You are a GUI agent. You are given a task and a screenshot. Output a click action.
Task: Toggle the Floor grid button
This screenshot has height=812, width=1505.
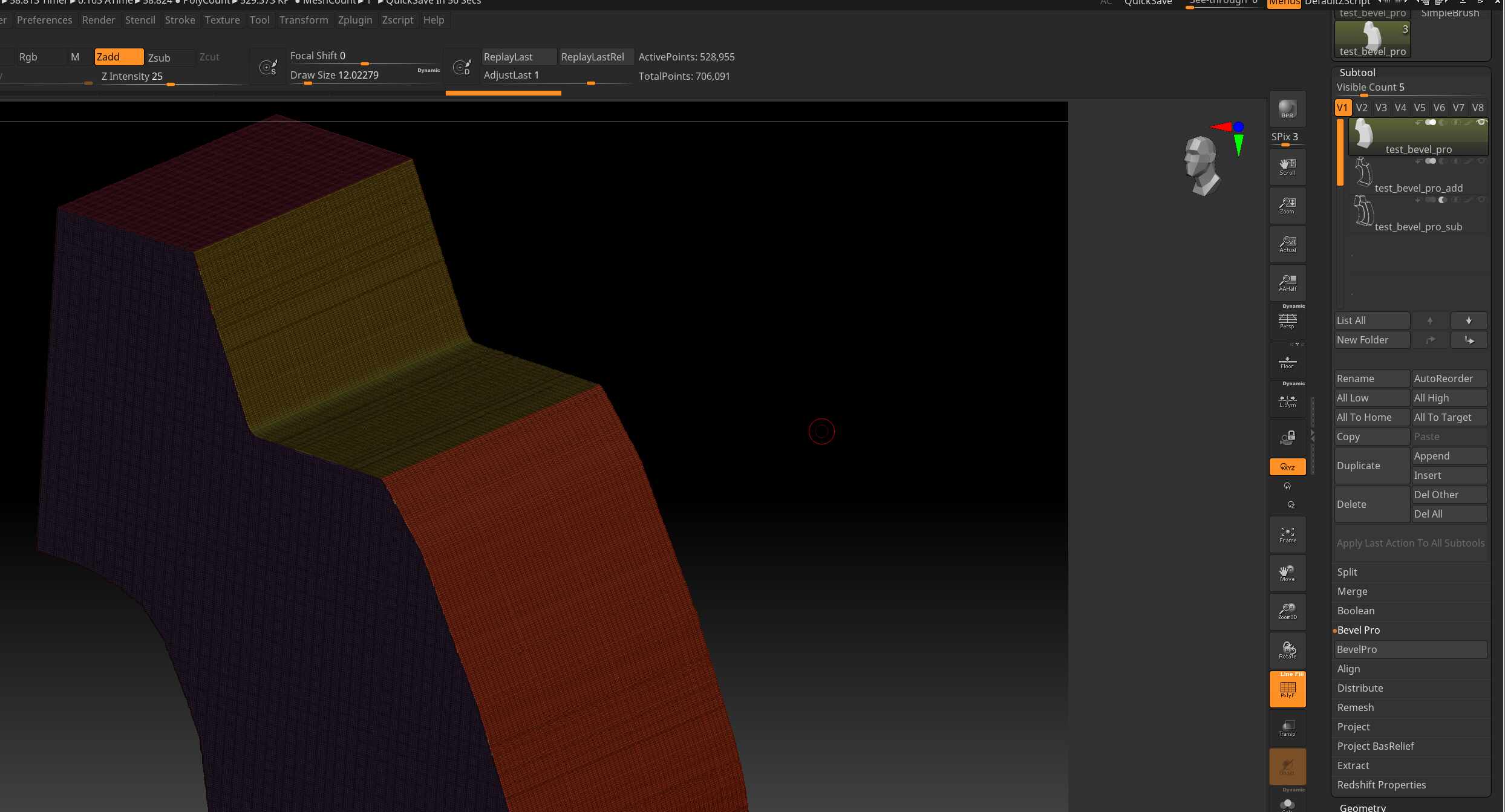pyautogui.click(x=1287, y=362)
